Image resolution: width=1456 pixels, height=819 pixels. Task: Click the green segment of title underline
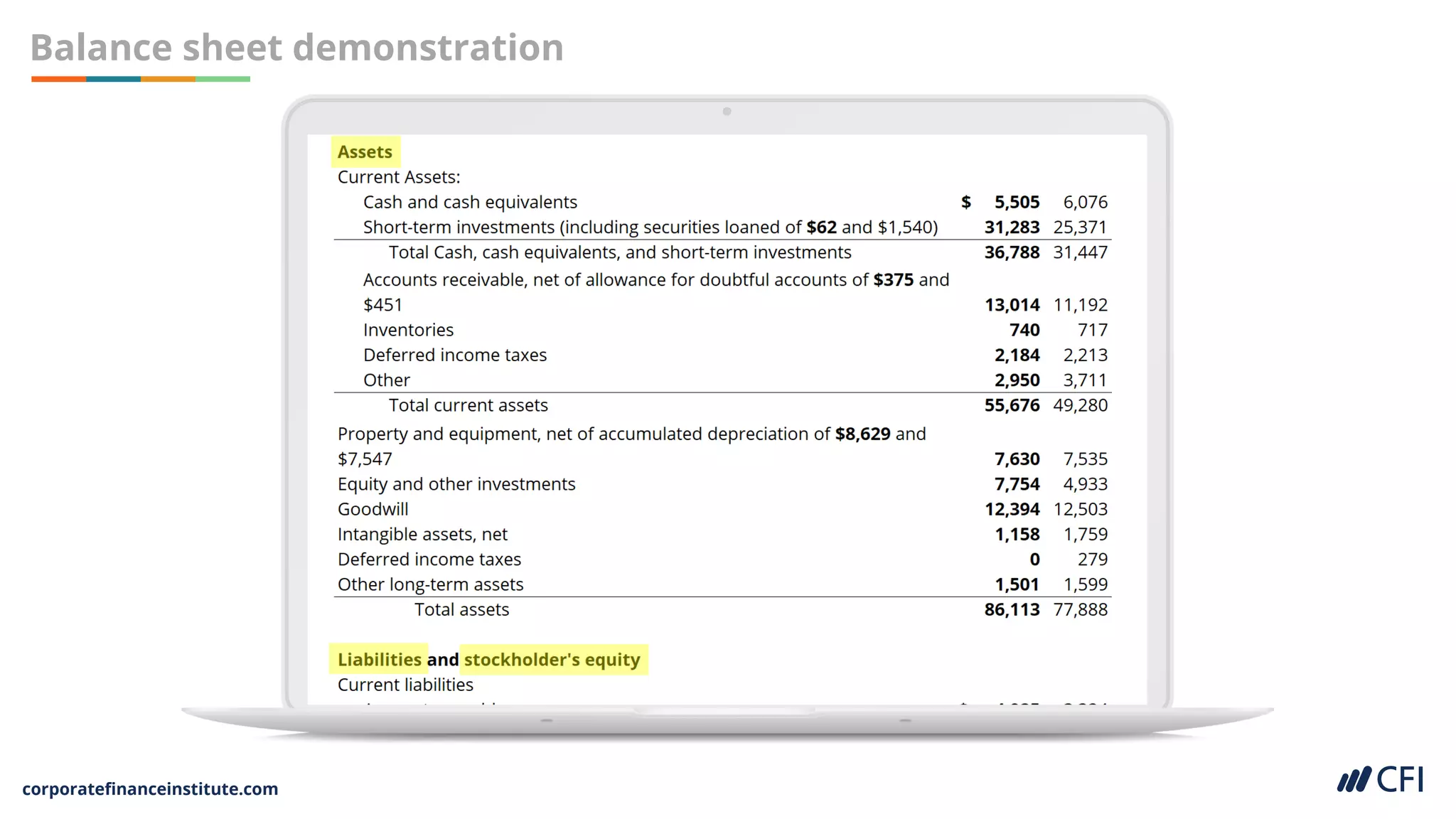pos(223,79)
